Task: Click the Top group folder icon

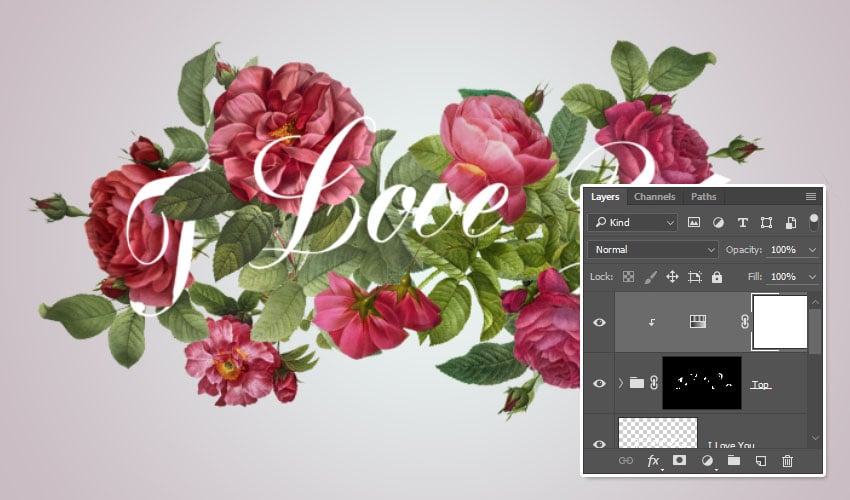Action: click(637, 383)
